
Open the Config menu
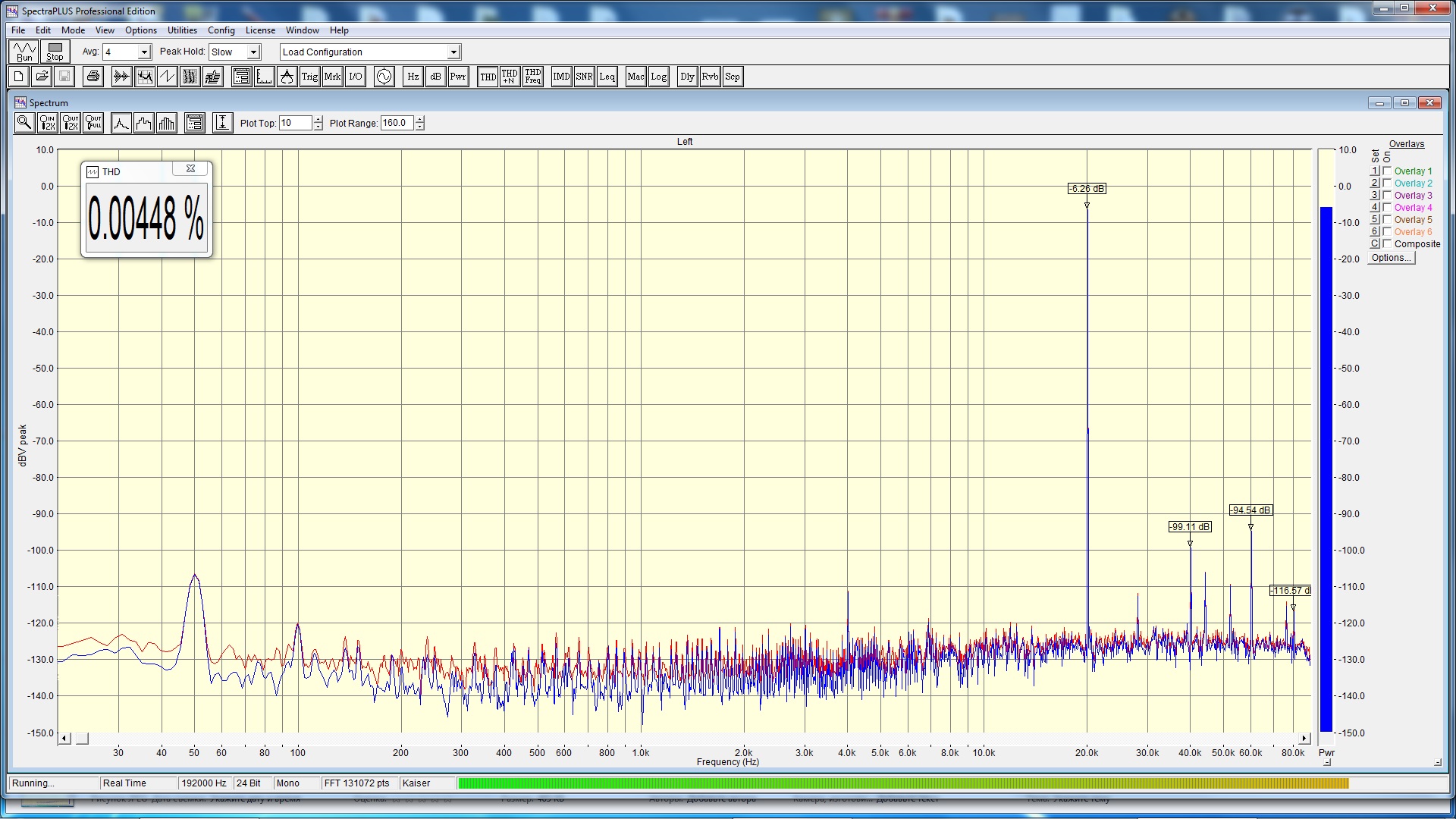click(x=221, y=30)
